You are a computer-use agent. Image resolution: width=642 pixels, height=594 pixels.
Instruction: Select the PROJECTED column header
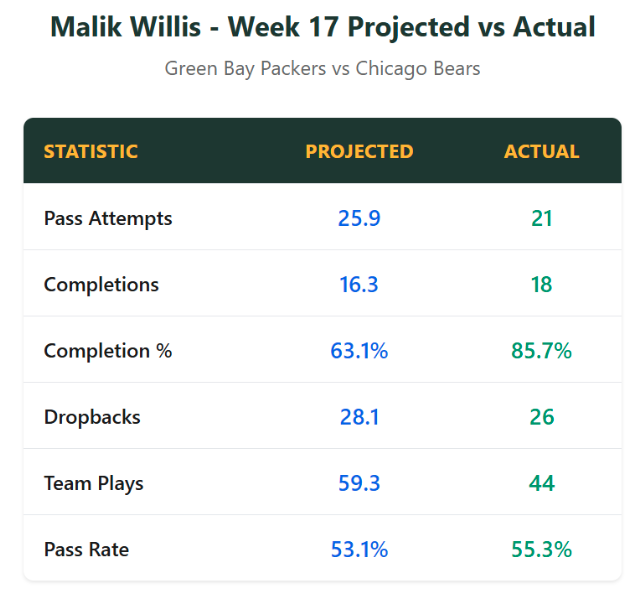(x=359, y=151)
